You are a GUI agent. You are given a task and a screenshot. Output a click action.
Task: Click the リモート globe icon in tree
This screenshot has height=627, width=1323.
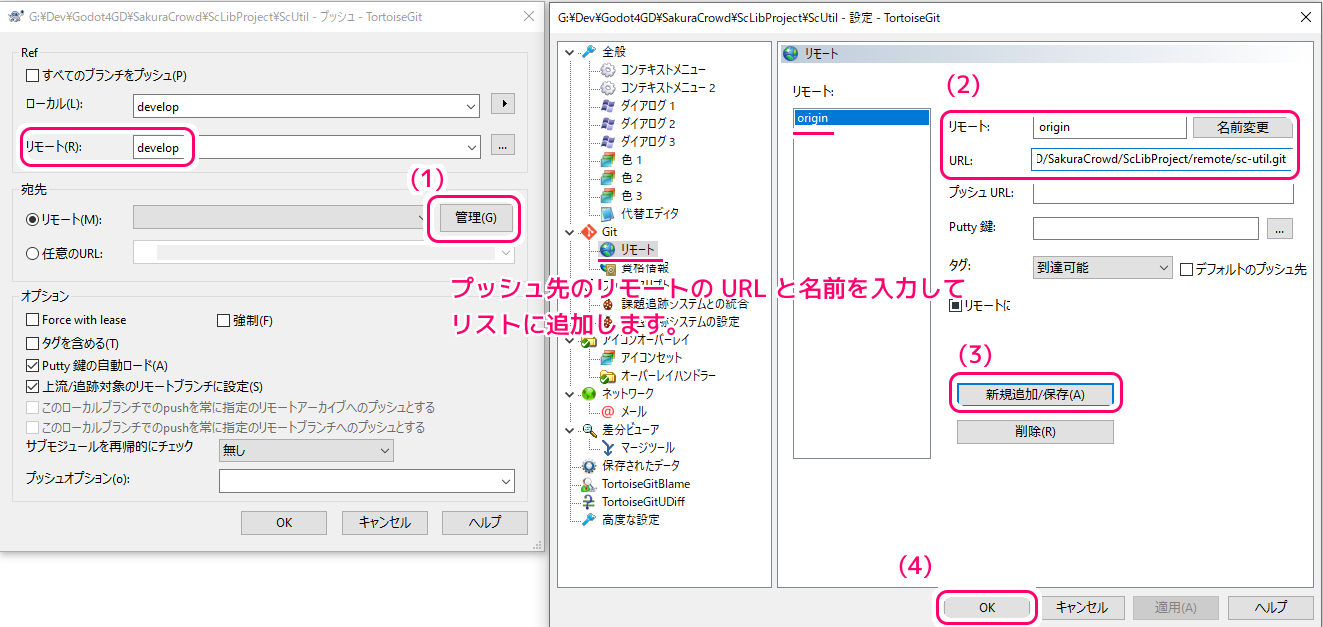[608, 250]
